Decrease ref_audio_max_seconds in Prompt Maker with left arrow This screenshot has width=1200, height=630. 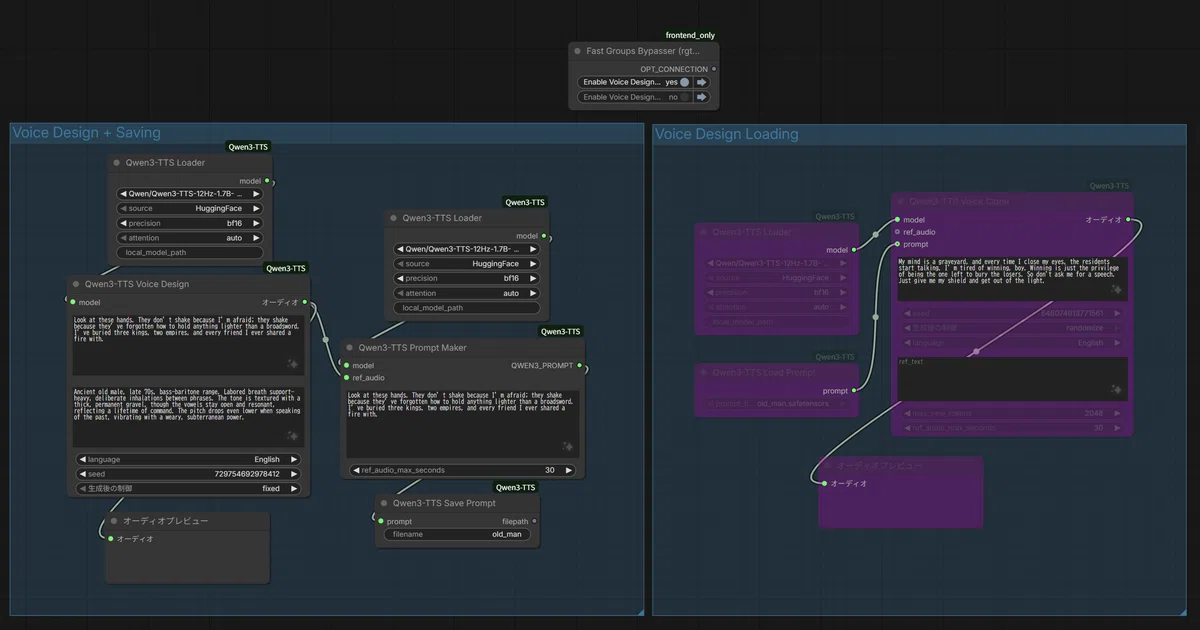pyautogui.click(x=355, y=470)
